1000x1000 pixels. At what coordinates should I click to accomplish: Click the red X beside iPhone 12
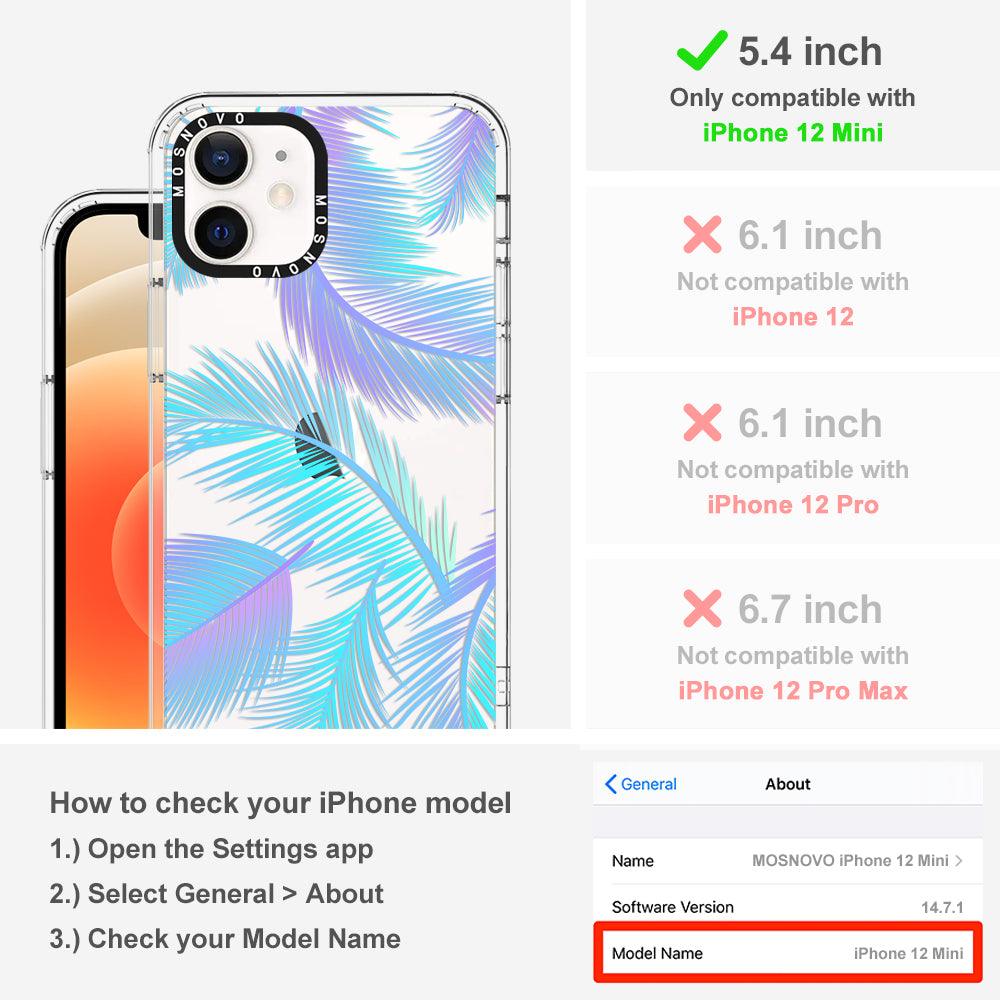point(702,234)
